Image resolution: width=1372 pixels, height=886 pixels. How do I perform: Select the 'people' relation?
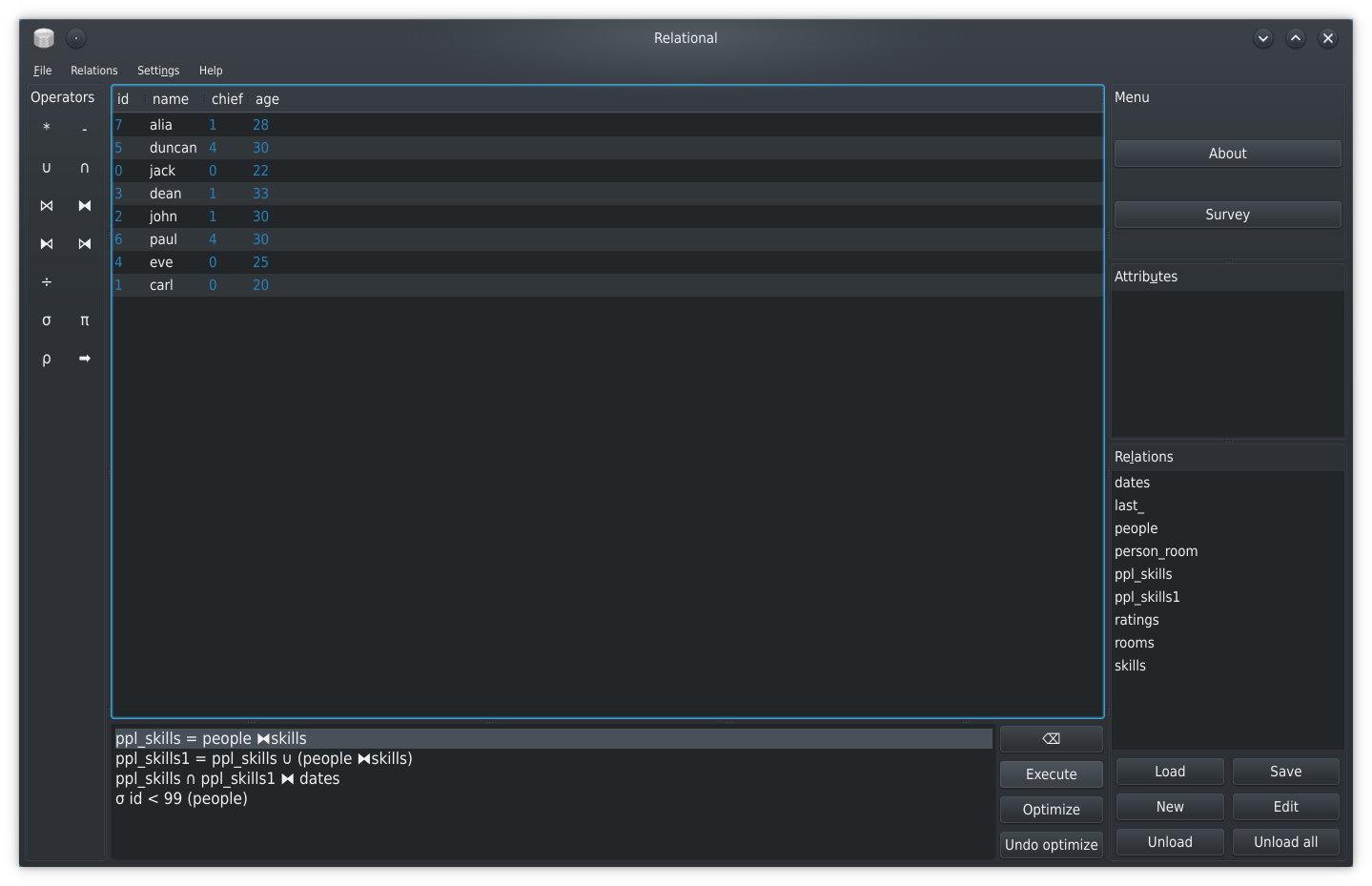tap(1228, 528)
